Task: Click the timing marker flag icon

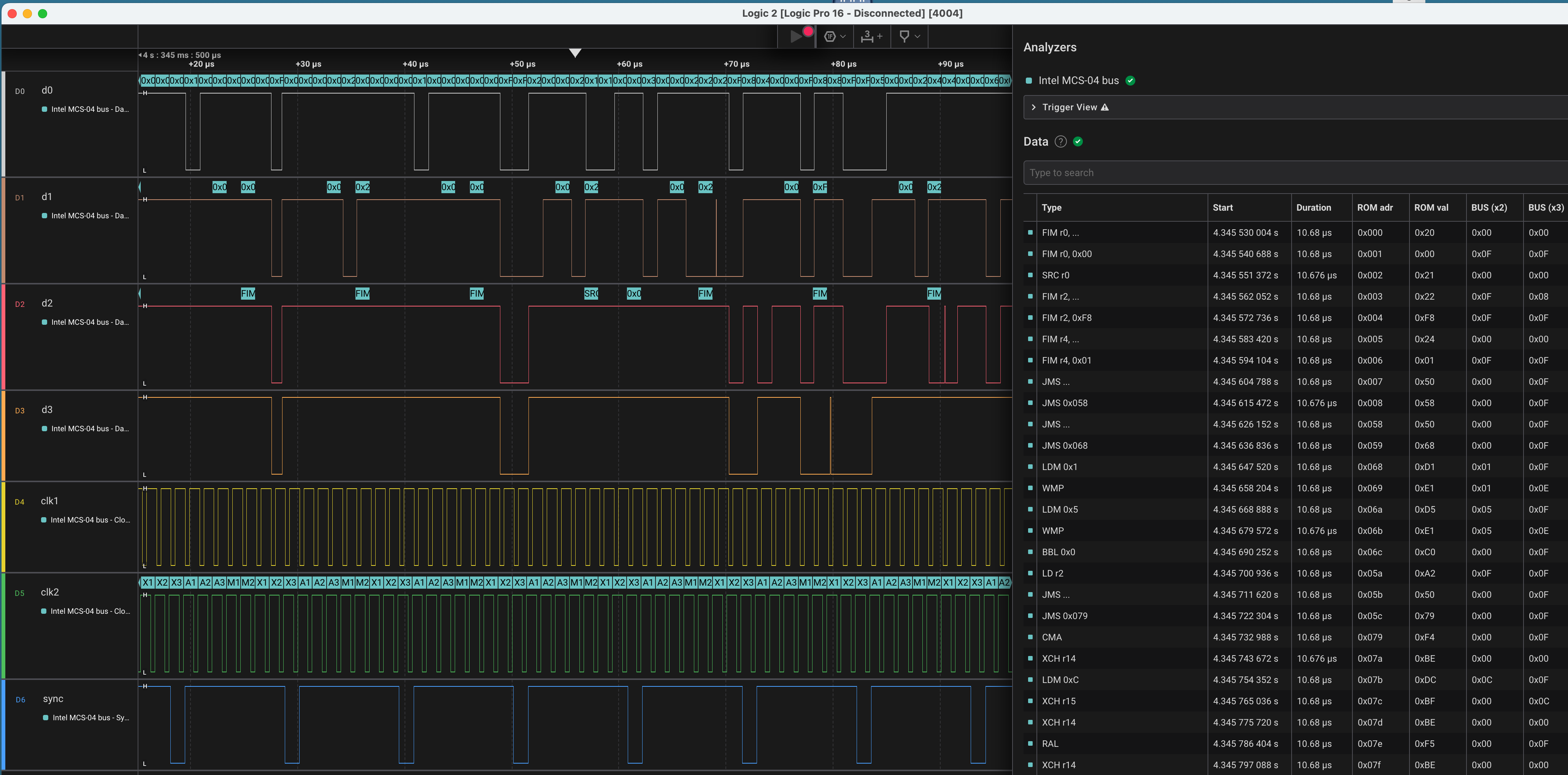Action: (x=904, y=37)
